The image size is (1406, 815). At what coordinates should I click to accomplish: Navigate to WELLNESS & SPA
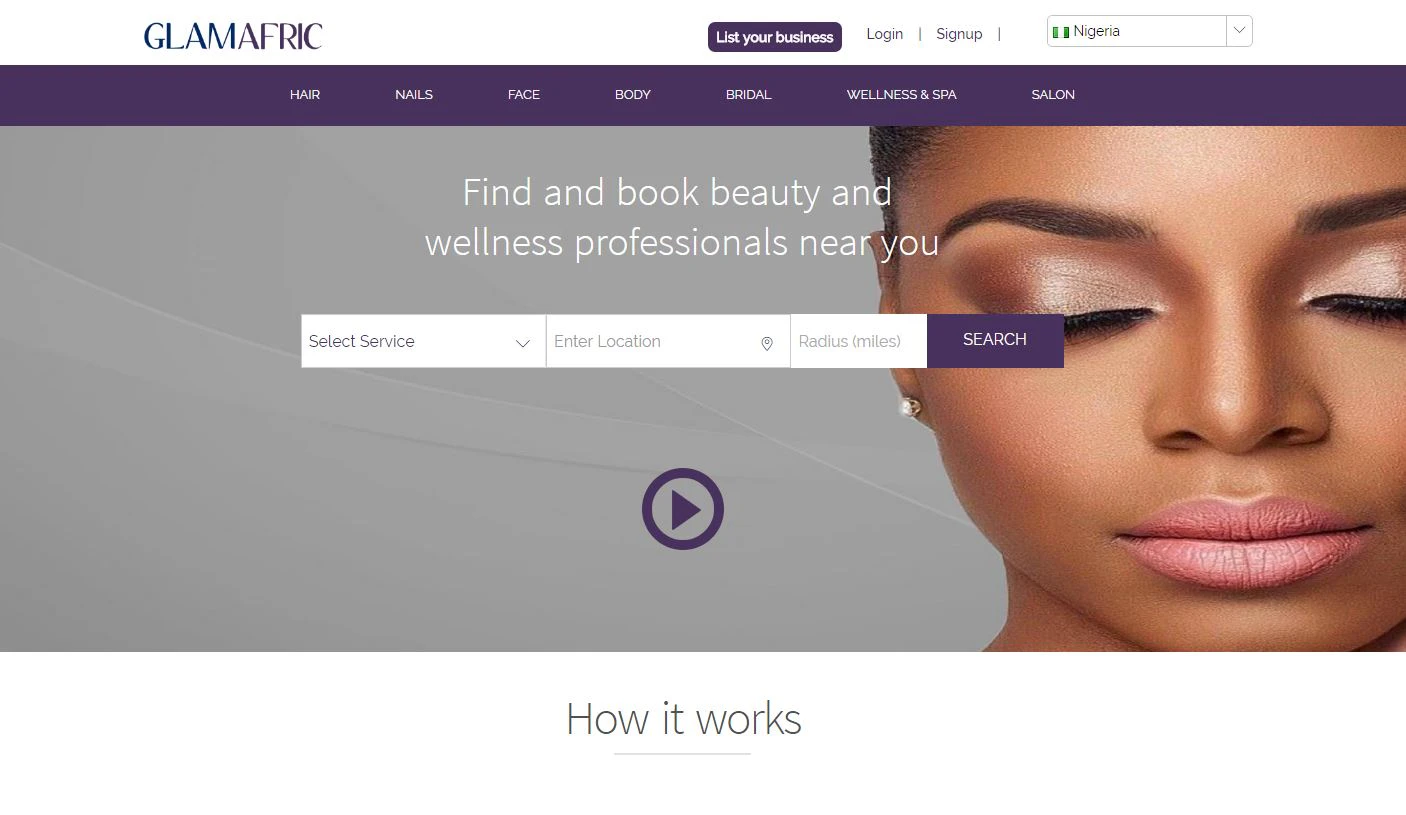(x=902, y=95)
